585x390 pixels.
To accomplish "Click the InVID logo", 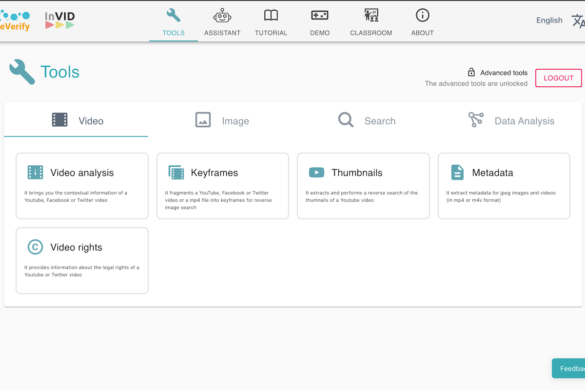I will tap(60, 20).
